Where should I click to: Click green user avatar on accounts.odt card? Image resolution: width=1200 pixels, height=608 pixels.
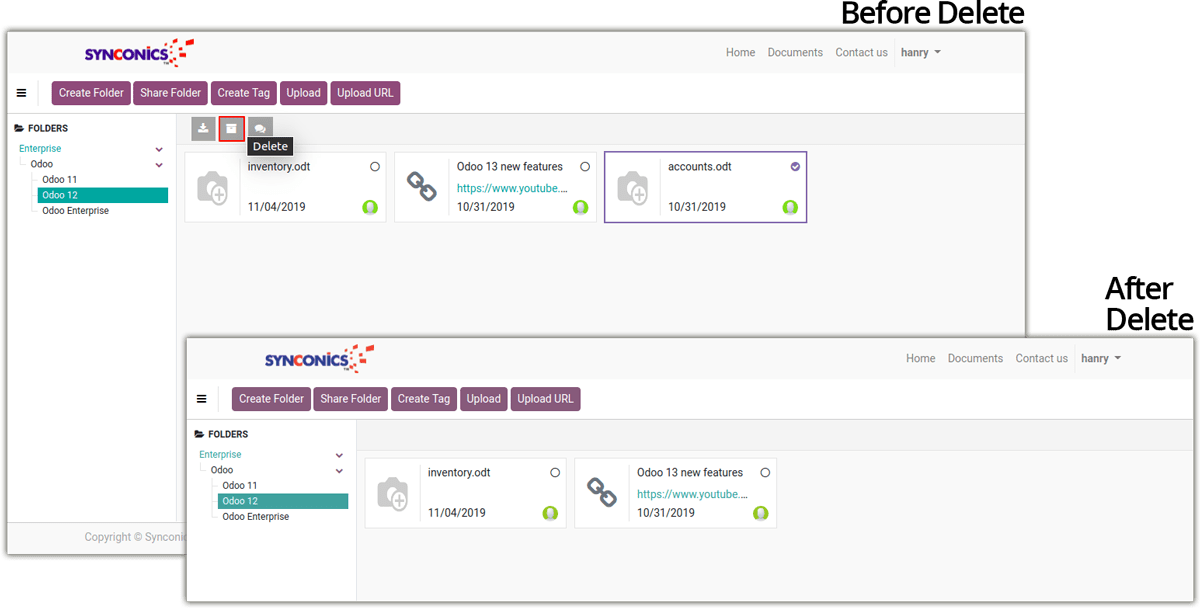(x=790, y=208)
